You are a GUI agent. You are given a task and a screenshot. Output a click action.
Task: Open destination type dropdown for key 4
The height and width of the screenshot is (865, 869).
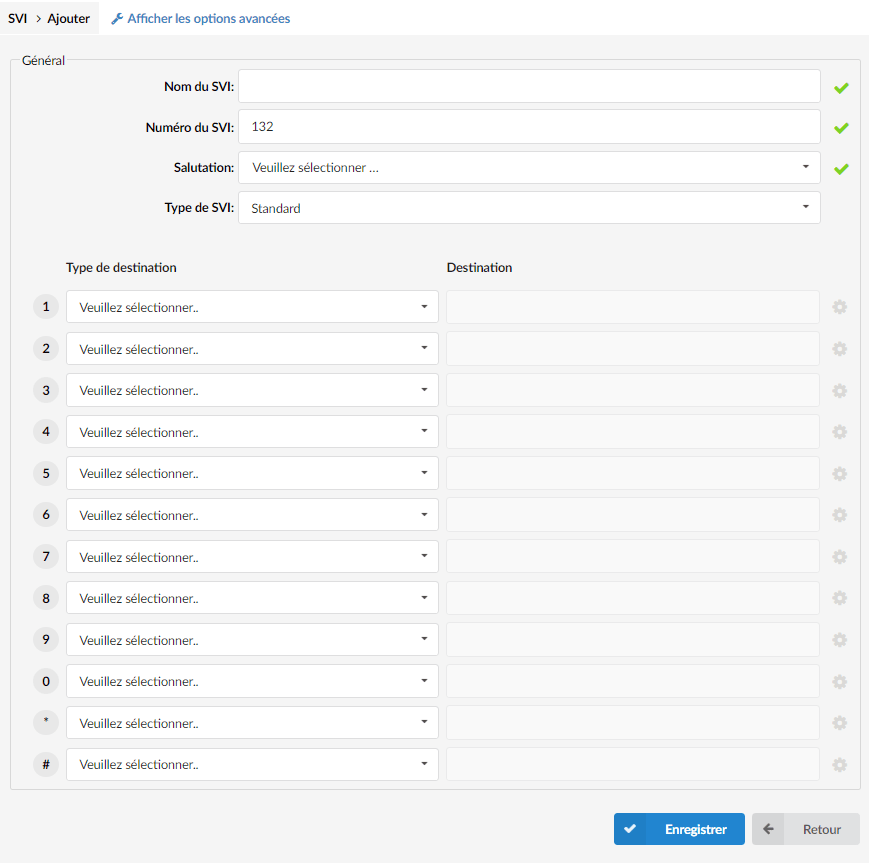252,432
